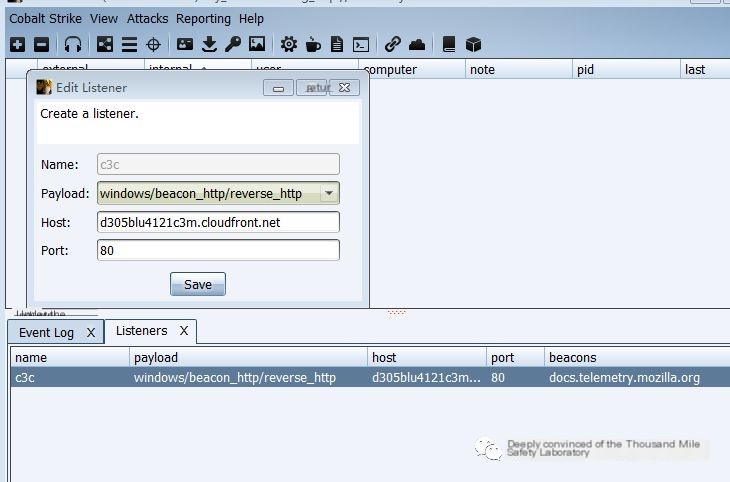This screenshot has height=482, width=730.
Task: Open Java signed applet coffee icon
Action: coord(313,45)
